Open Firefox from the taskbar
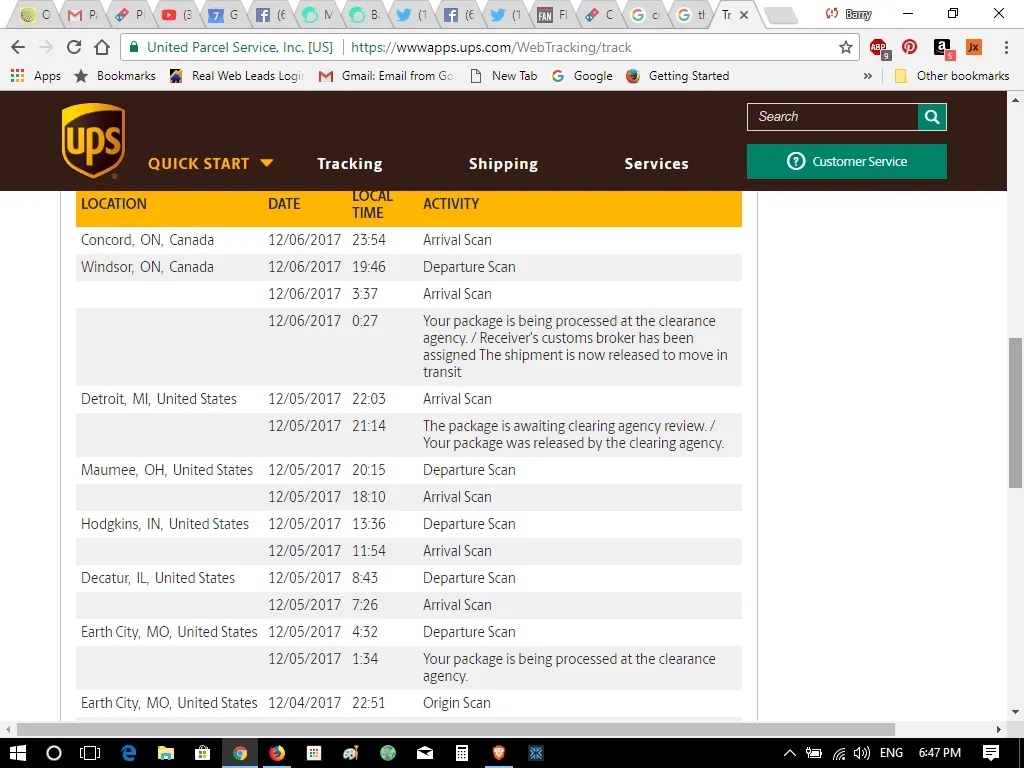1024x768 pixels. [x=277, y=753]
